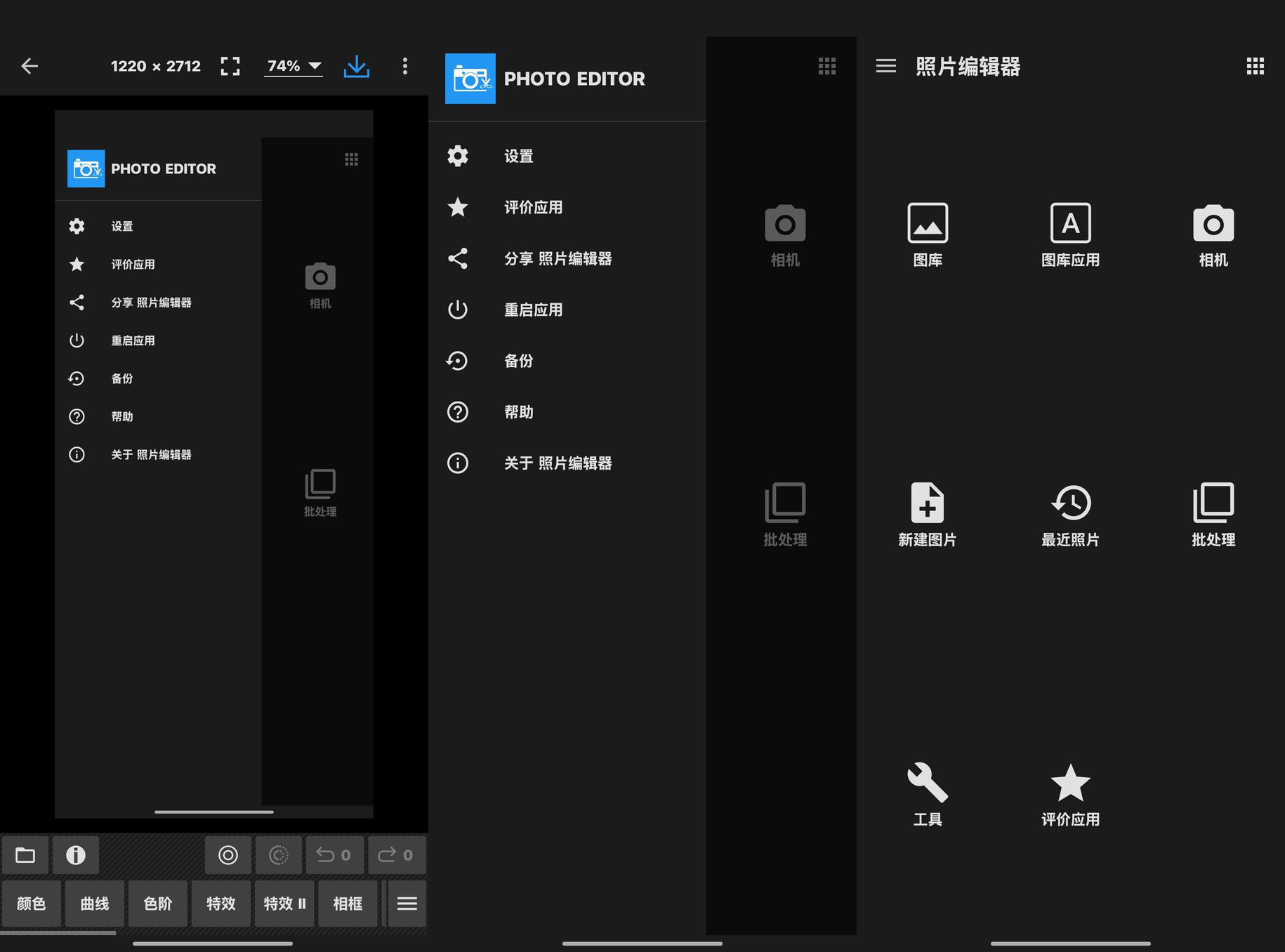Select the 颜色 tool tab
Image resolution: width=1285 pixels, height=952 pixels.
[x=32, y=904]
